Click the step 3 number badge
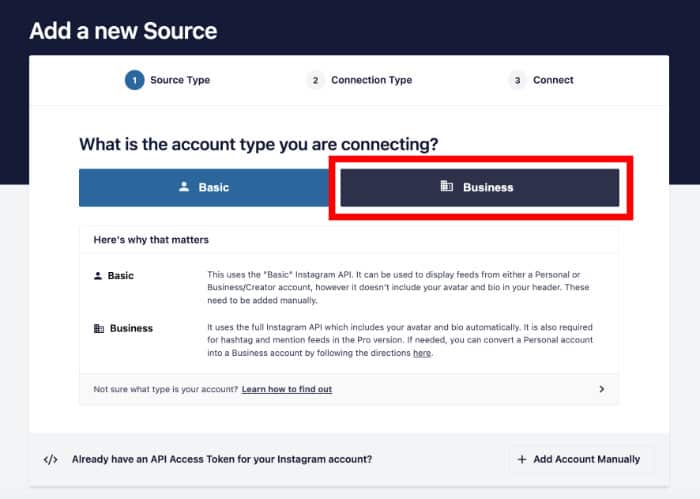Image resolution: width=700 pixels, height=499 pixels. (517, 80)
